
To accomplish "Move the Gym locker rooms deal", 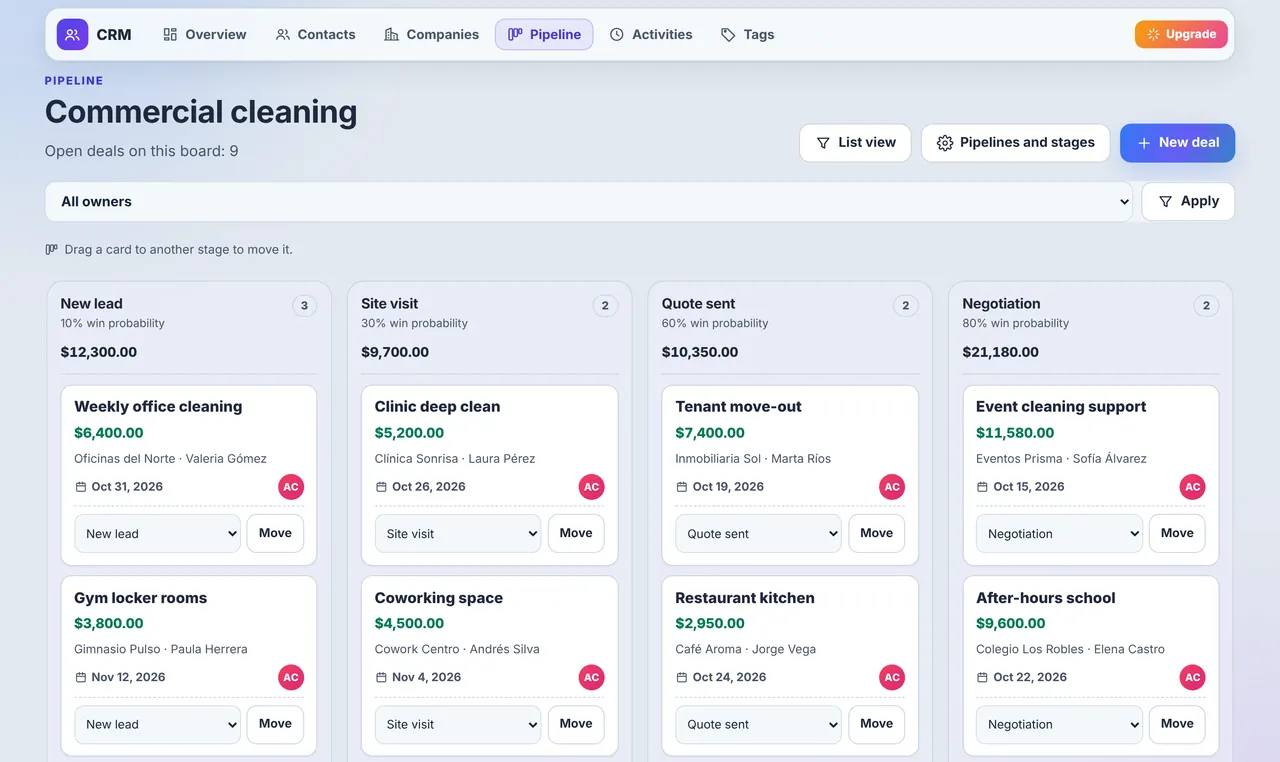I will (x=275, y=724).
